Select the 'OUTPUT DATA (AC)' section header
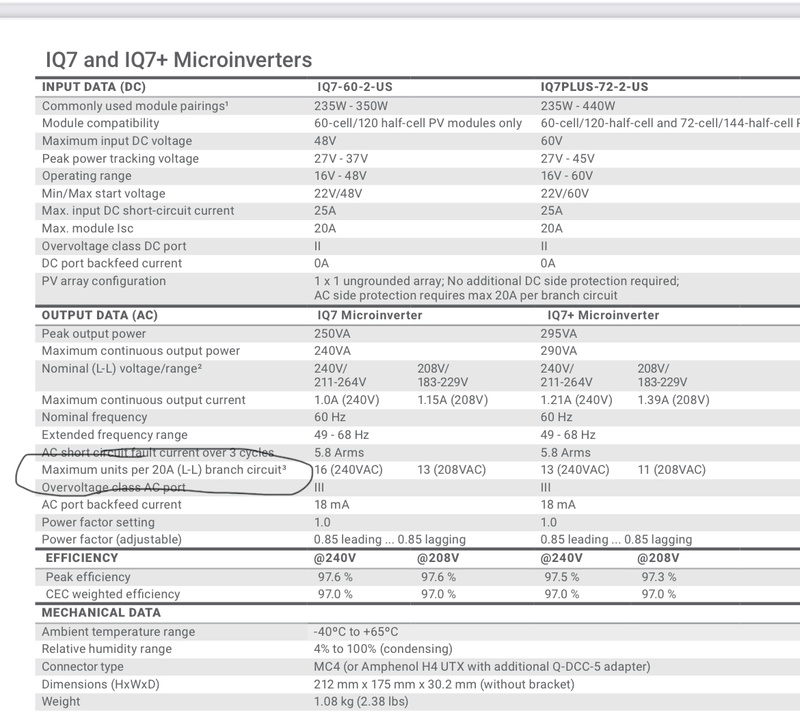This screenshot has height=711, width=800. 99,315
